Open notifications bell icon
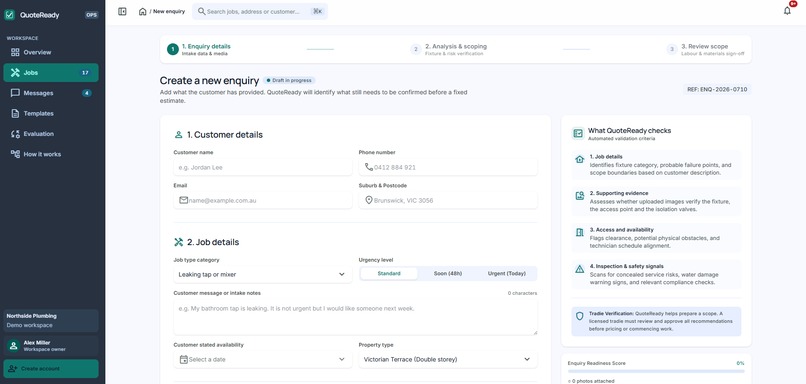The image size is (806, 384). coord(787,11)
